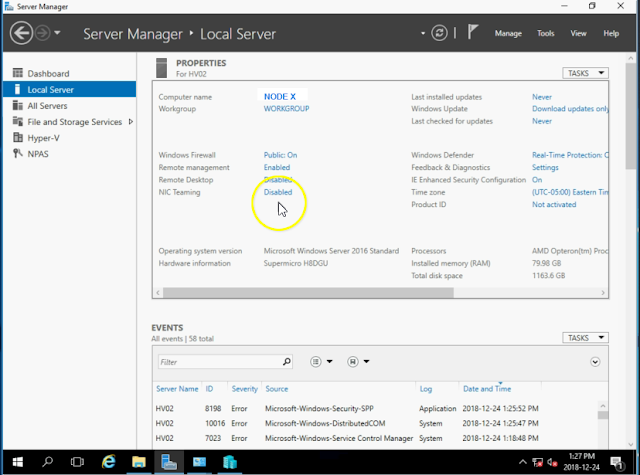Click the properties horizontal scrollbar thumb
Screen dimensions: 640x475
click(308, 293)
